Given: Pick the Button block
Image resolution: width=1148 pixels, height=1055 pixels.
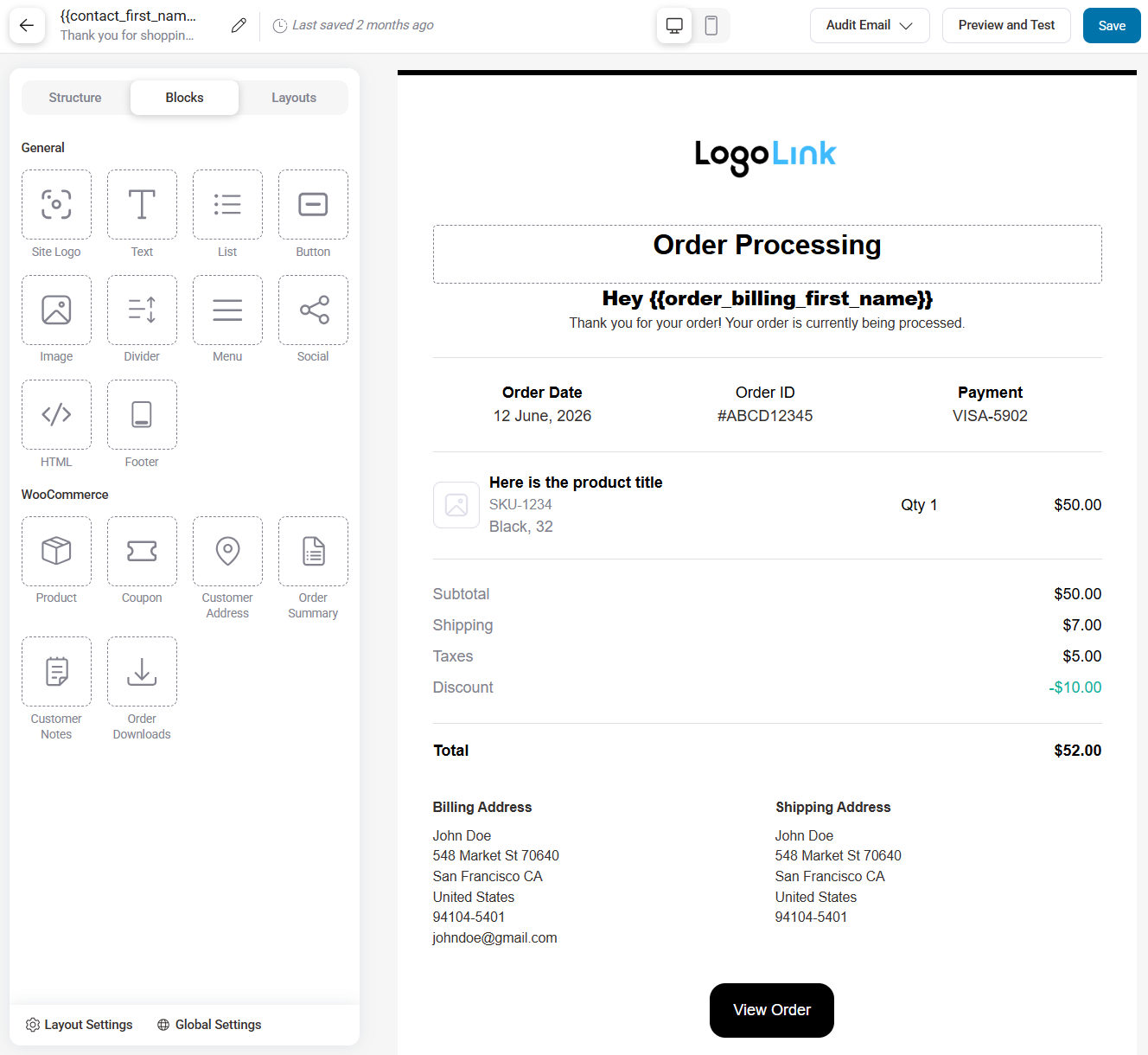Looking at the screenshot, I should (x=313, y=205).
